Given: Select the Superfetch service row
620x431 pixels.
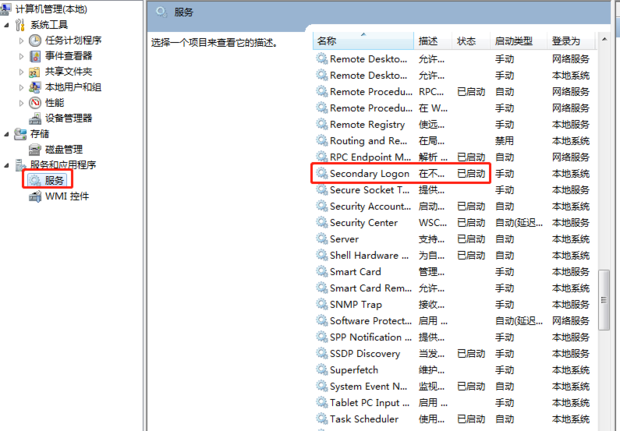Looking at the screenshot, I should point(354,370).
